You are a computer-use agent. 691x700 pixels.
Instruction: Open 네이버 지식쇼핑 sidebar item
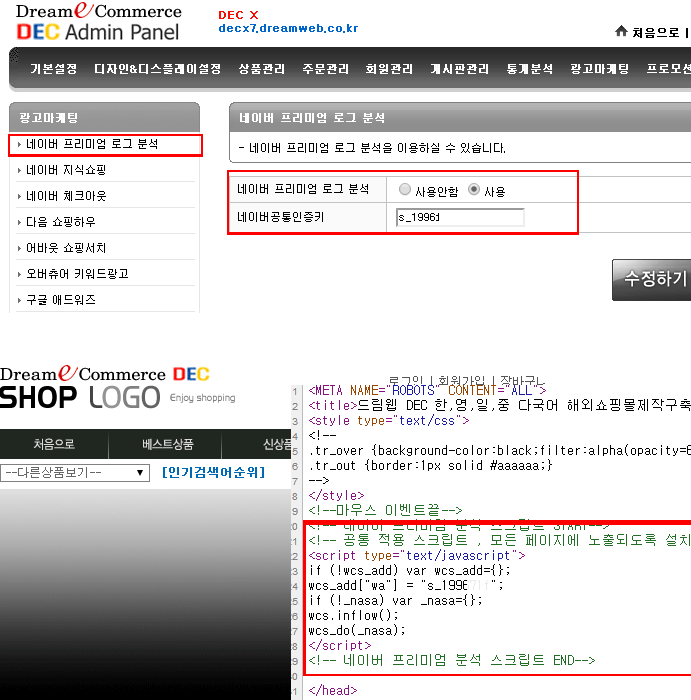coord(66,170)
